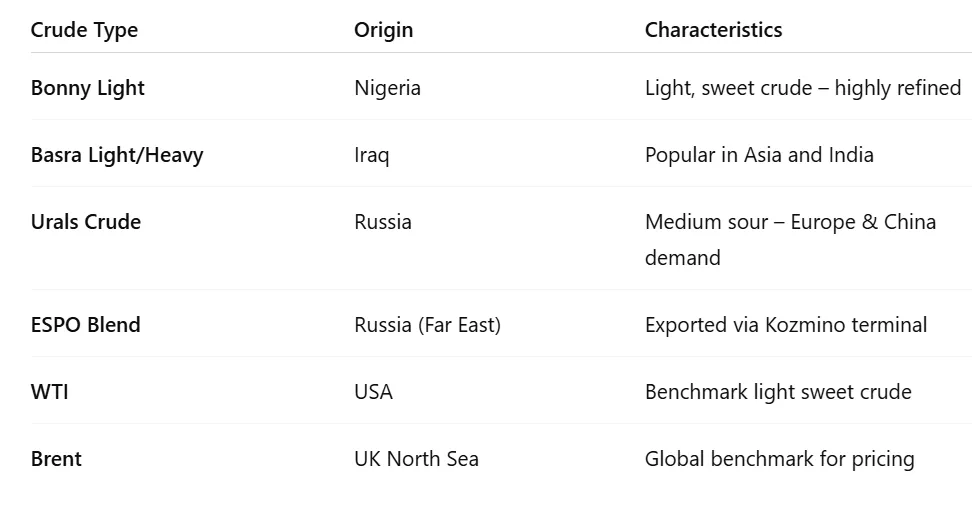Select the WTI crude type cell
This screenshot has width=972, height=511.
[x=50, y=392]
